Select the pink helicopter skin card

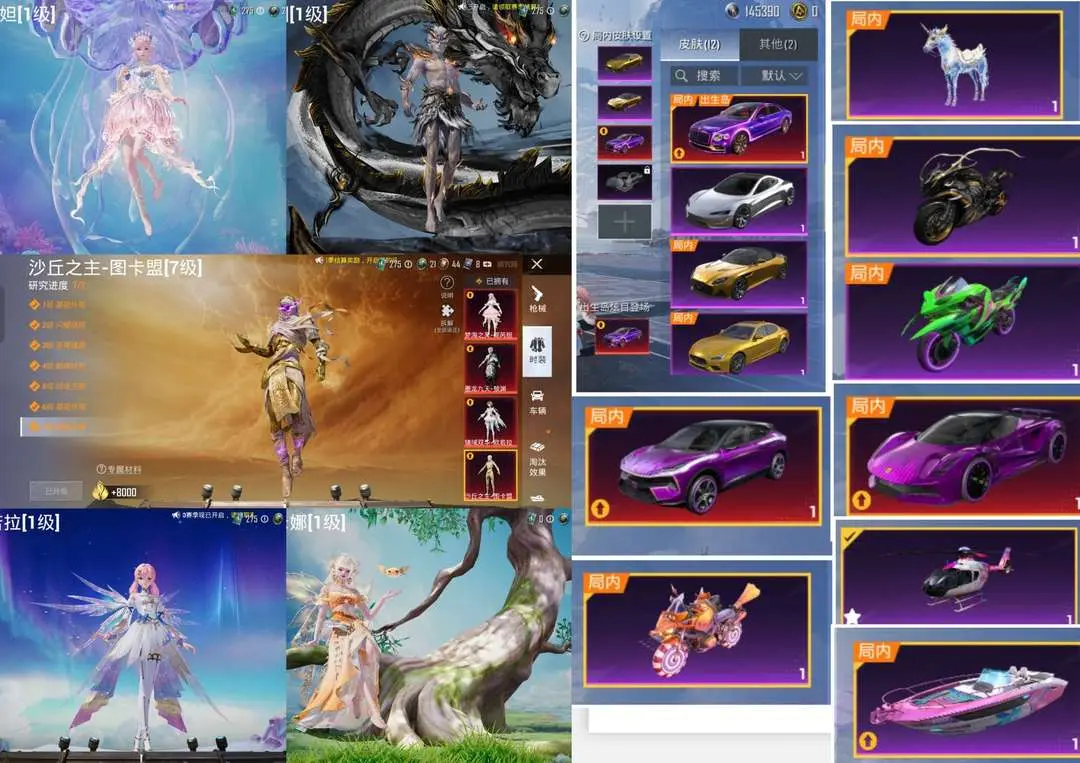(x=961, y=576)
